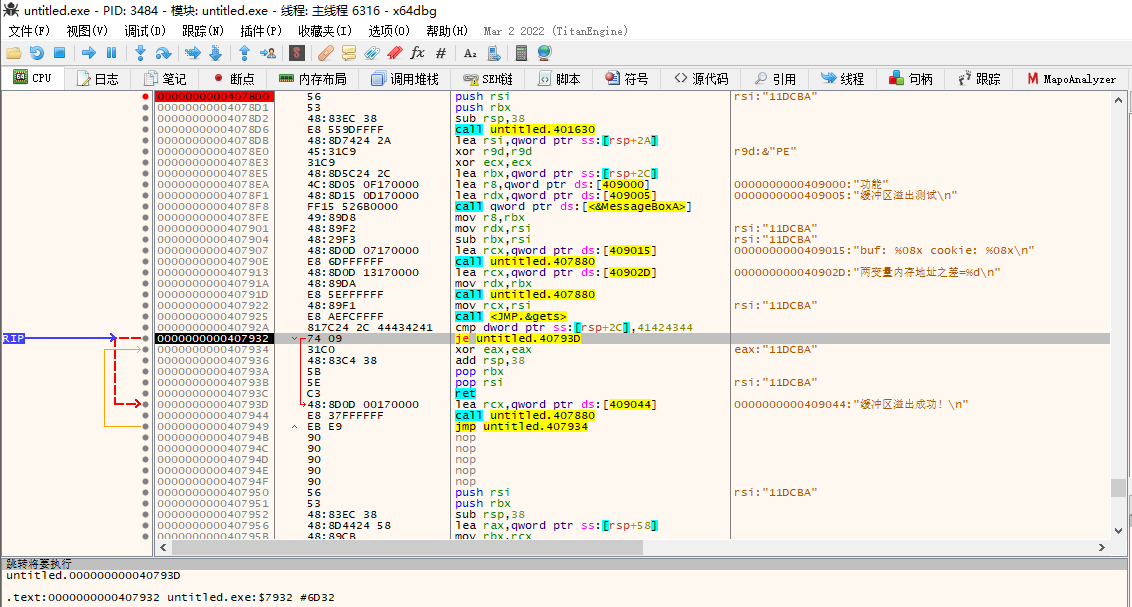Image resolution: width=1132 pixels, height=607 pixels.
Task: Toggle breakpoint dot at address 407934
Action: tap(145, 350)
